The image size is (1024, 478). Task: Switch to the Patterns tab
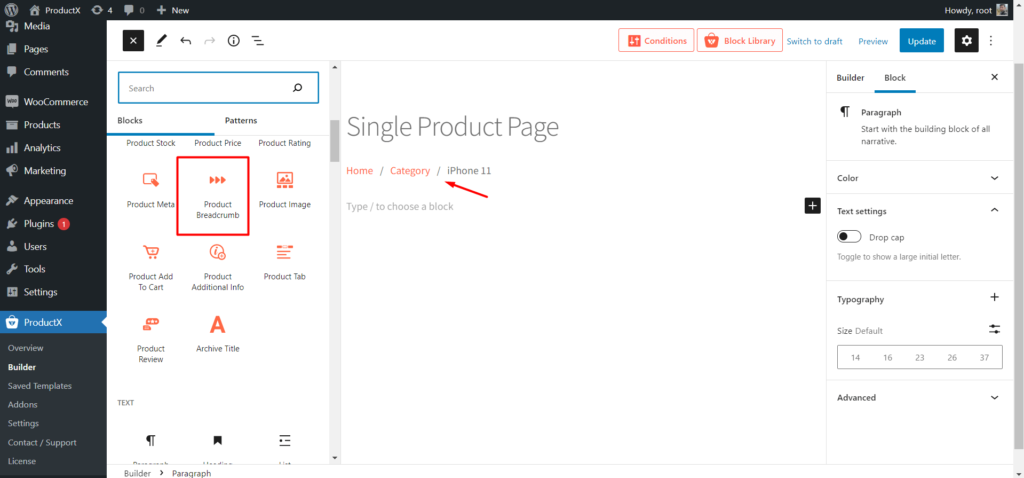241,120
